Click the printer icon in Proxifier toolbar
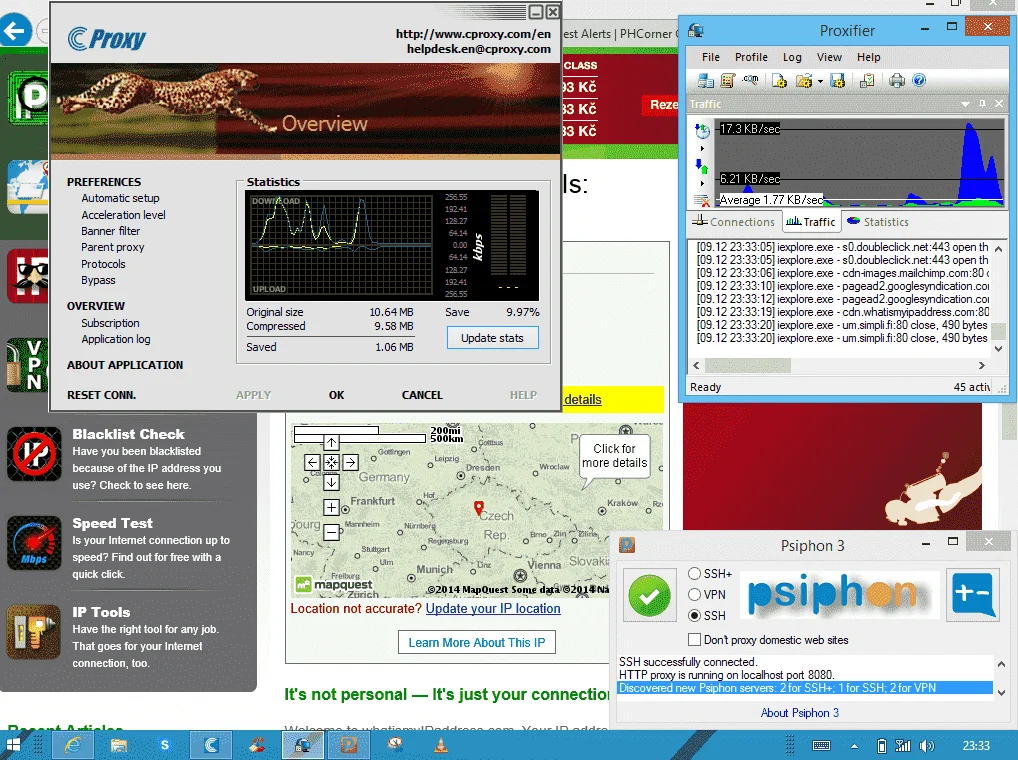Screen dimensions: 1018x760 pos(897,80)
